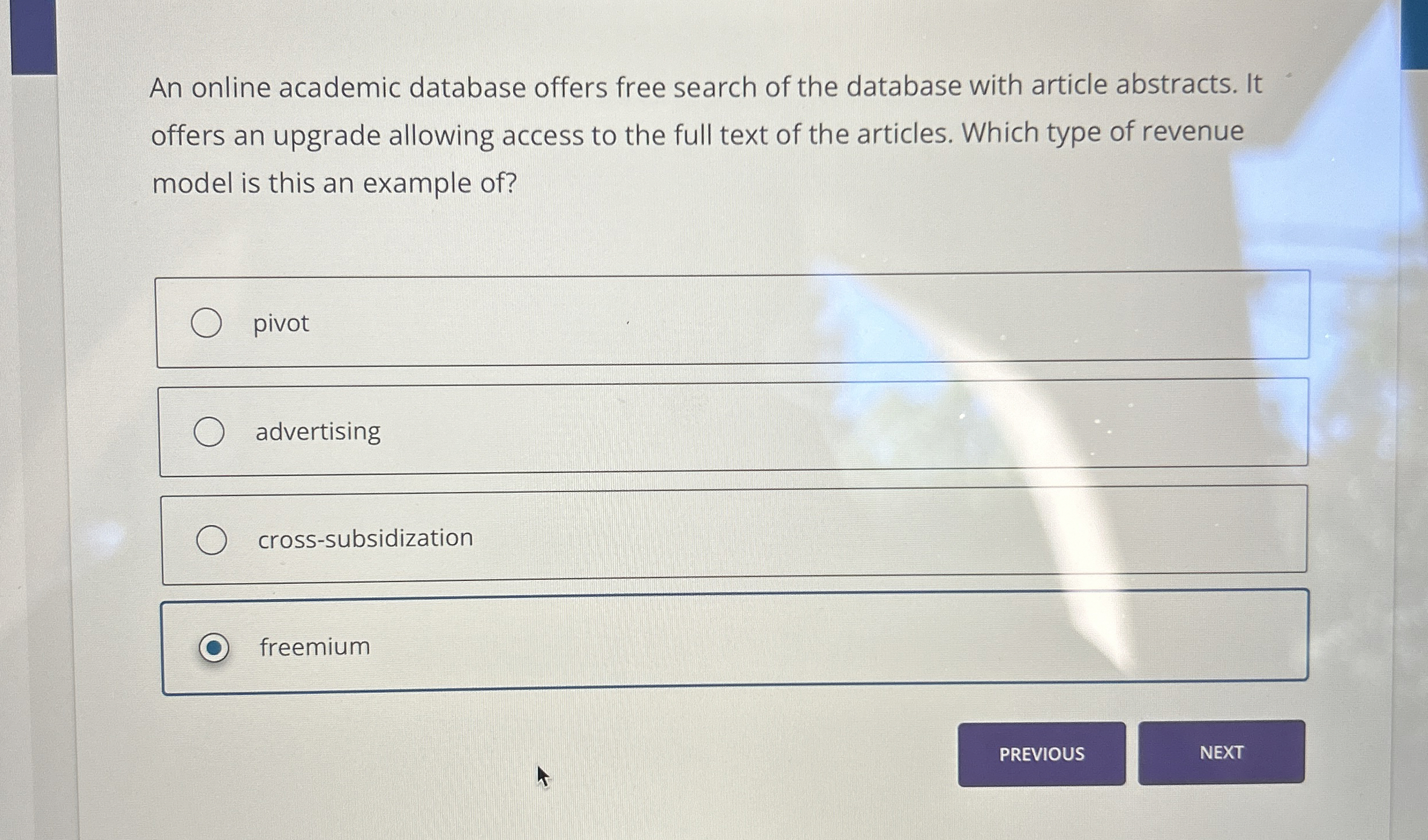Image resolution: width=1428 pixels, height=840 pixels.
Task: Click the word freemium in its option box
Action: click(315, 646)
